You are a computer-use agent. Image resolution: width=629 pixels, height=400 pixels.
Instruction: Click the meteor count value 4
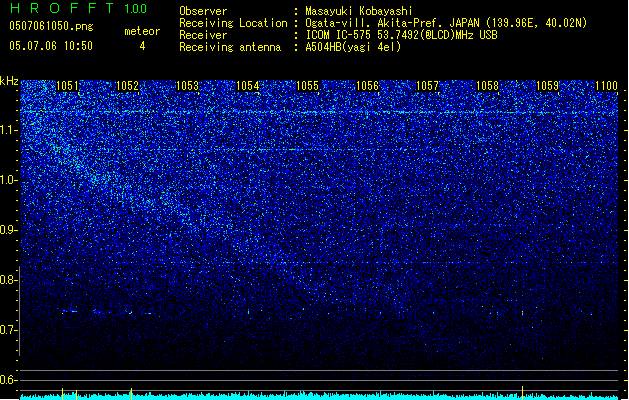pos(142,46)
